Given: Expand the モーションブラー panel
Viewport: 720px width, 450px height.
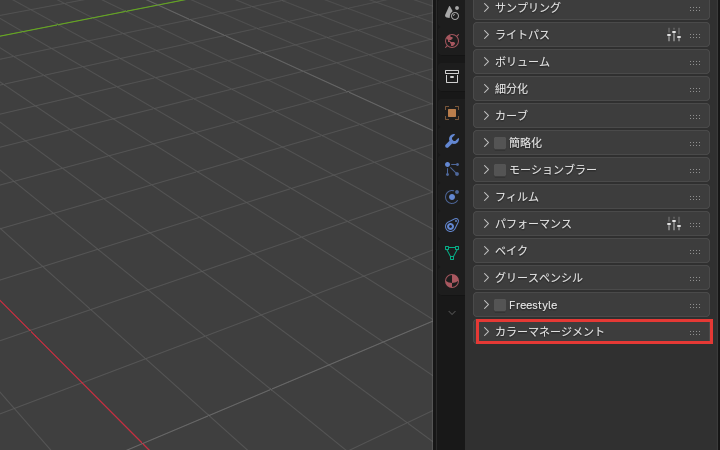Looking at the screenshot, I should (x=486, y=169).
